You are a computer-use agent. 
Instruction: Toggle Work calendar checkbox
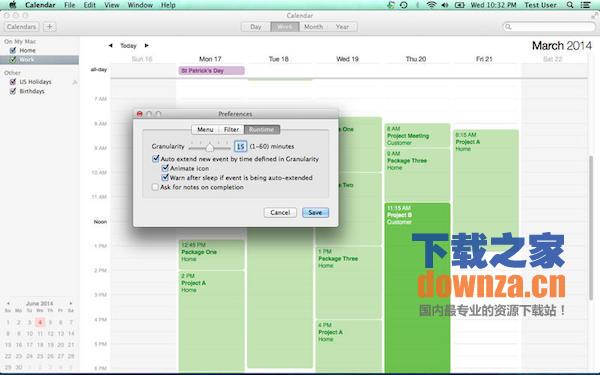coord(13,59)
